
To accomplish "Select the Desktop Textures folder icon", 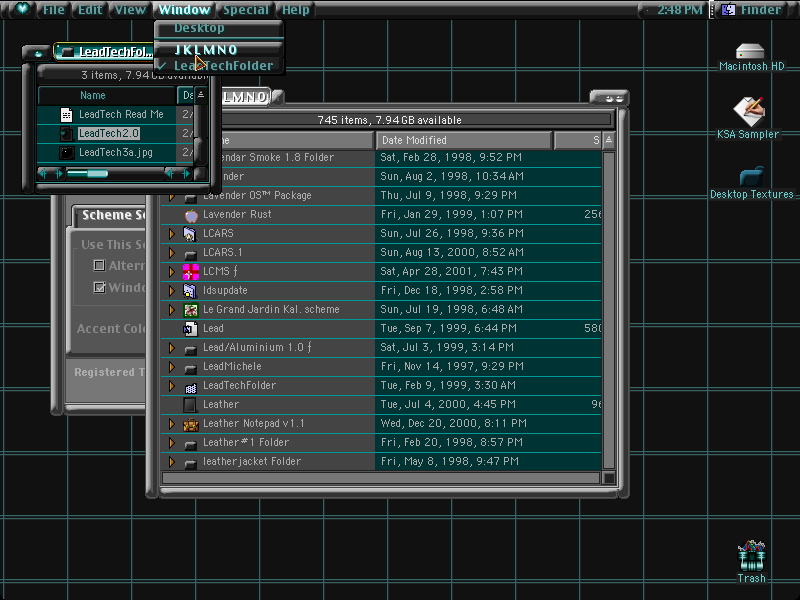I will (752, 177).
